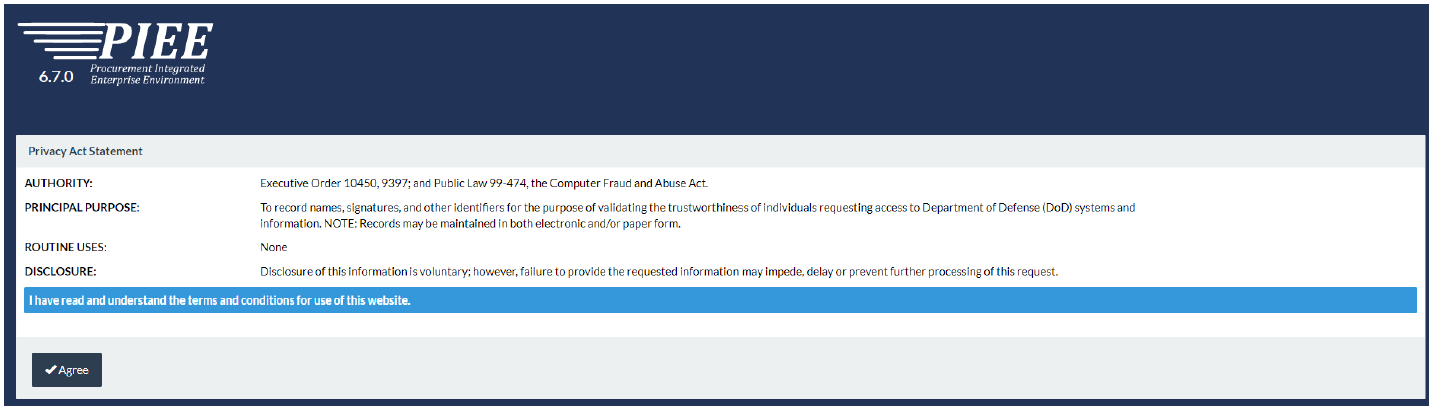The height and width of the screenshot is (411, 1431).
Task: Click the disclosure is voluntary sentence
Action: pyautogui.click(x=659, y=272)
